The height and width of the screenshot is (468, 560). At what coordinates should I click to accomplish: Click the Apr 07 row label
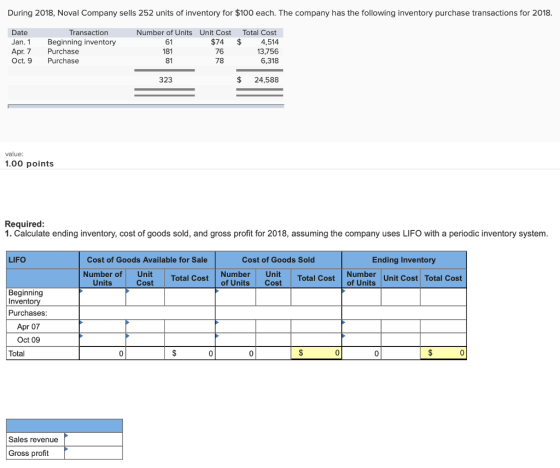coord(28,327)
